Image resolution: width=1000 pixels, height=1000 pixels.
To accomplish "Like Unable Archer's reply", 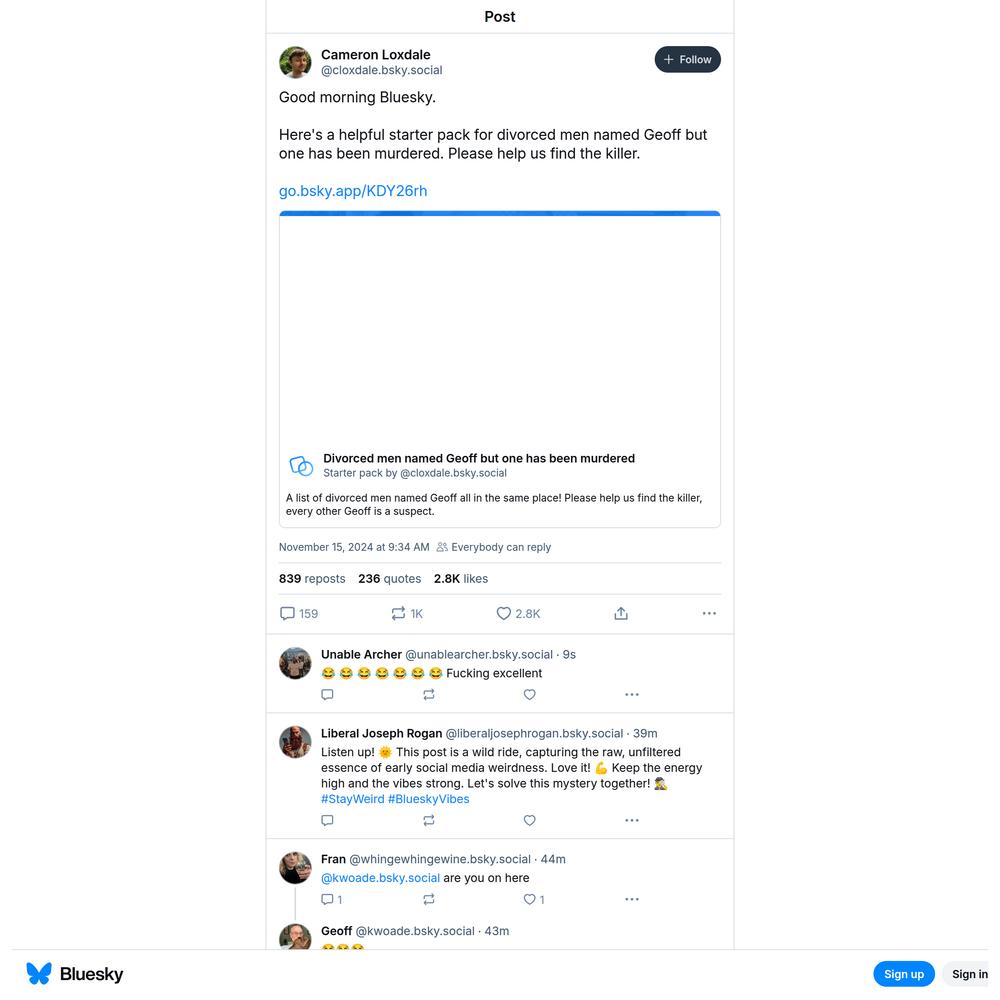I will pos(529,695).
